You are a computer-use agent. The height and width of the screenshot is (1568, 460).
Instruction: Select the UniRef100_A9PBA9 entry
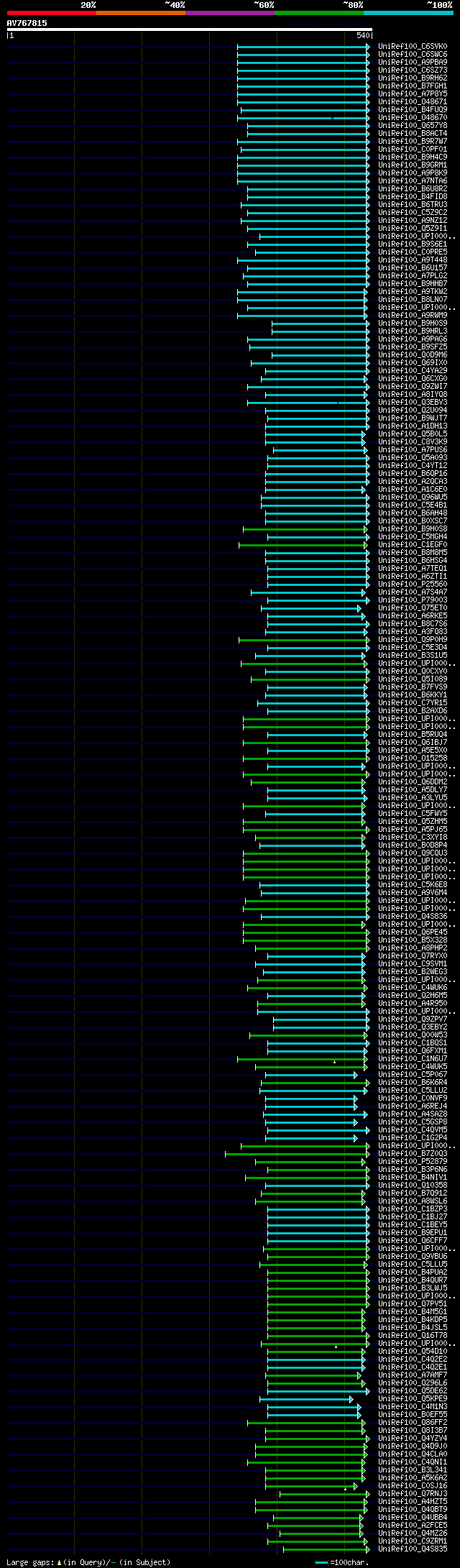click(x=413, y=62)
